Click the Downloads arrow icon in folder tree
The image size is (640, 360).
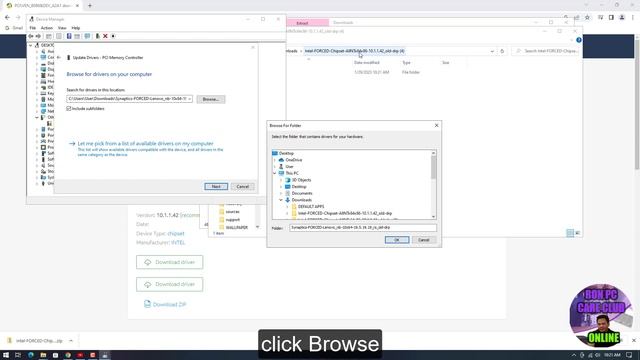[288, 200]
